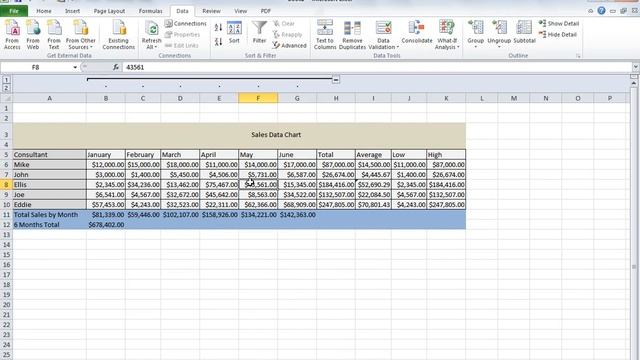This screenshot has width=640, height=360.
Task: Click Group outline icon
Action: [476, 33]
